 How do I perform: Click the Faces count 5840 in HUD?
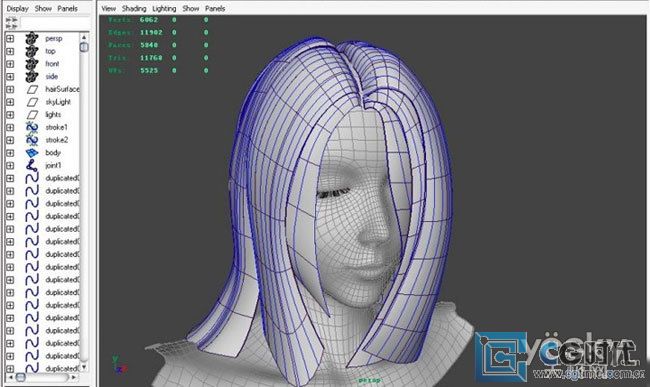(149, 45)
